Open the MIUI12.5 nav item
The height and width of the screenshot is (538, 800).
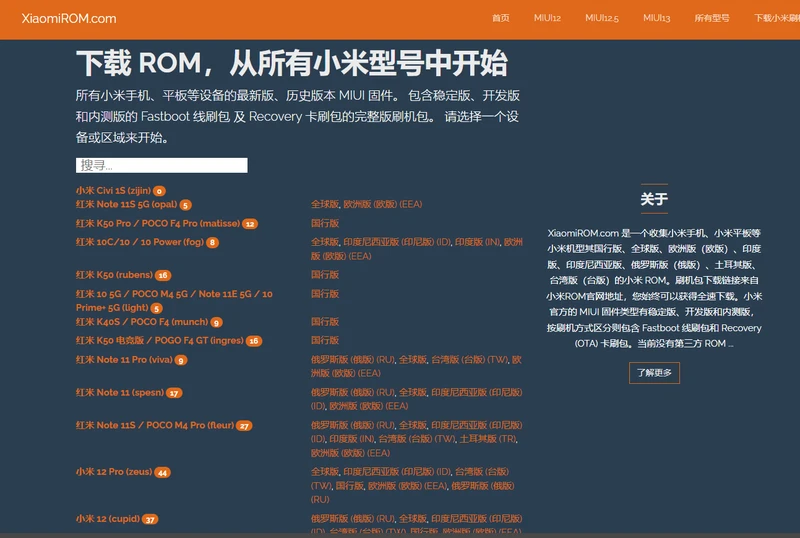pos(602,18)
